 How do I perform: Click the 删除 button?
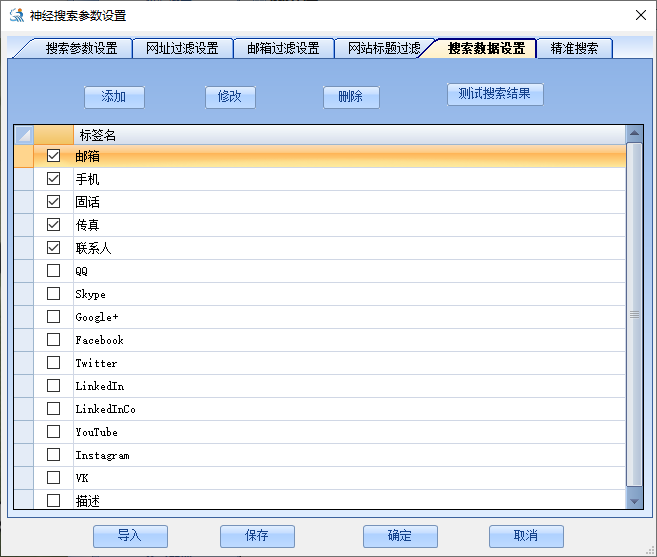351,97
